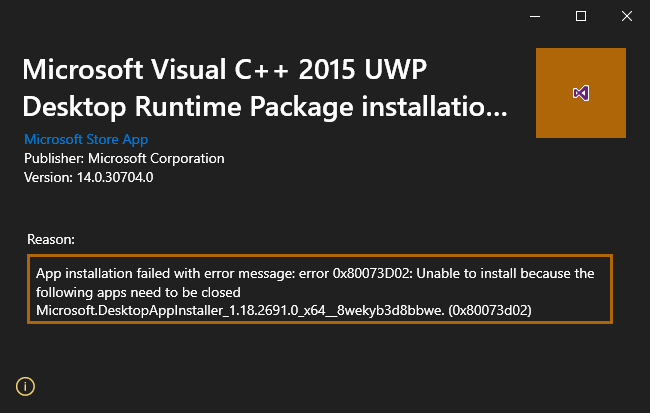Open the Microsoft Store App link
Viewport: 650px width, 413px height.
[86, 139]
